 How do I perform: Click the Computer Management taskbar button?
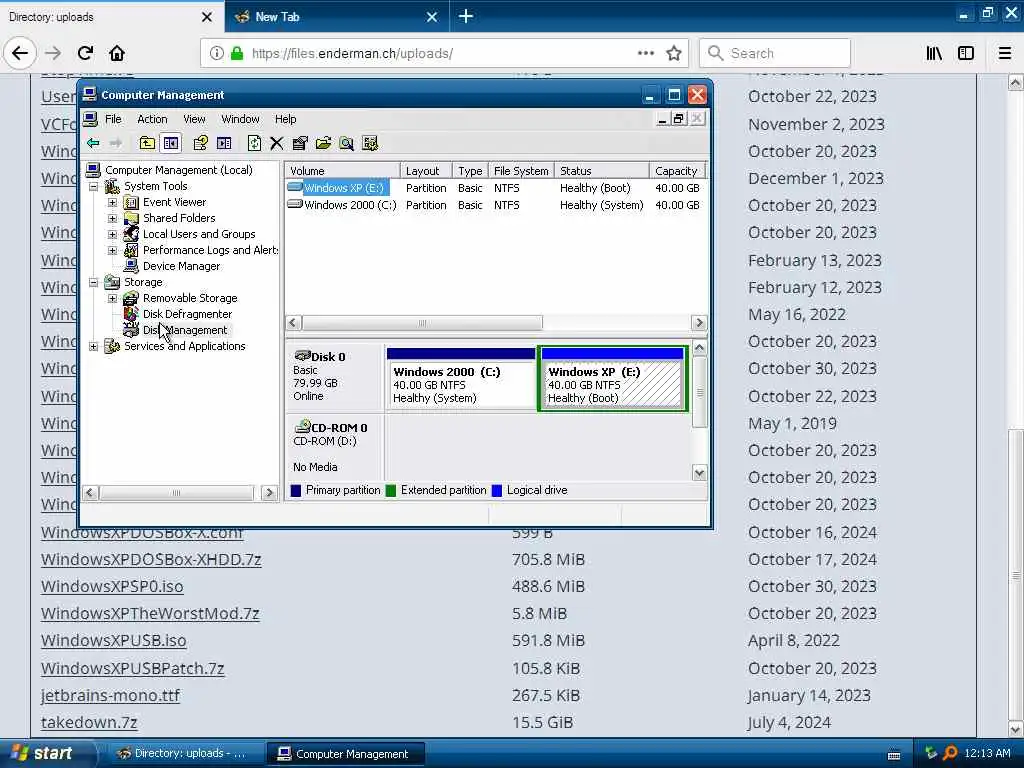tap(345, 754)
